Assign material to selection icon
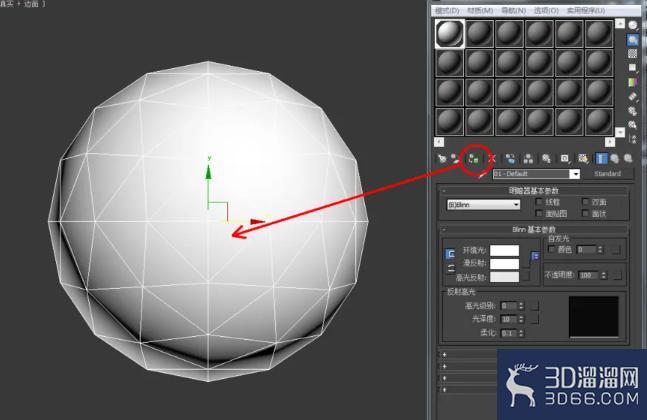Viewport: 647px width, 420px height. click(474, 158)
